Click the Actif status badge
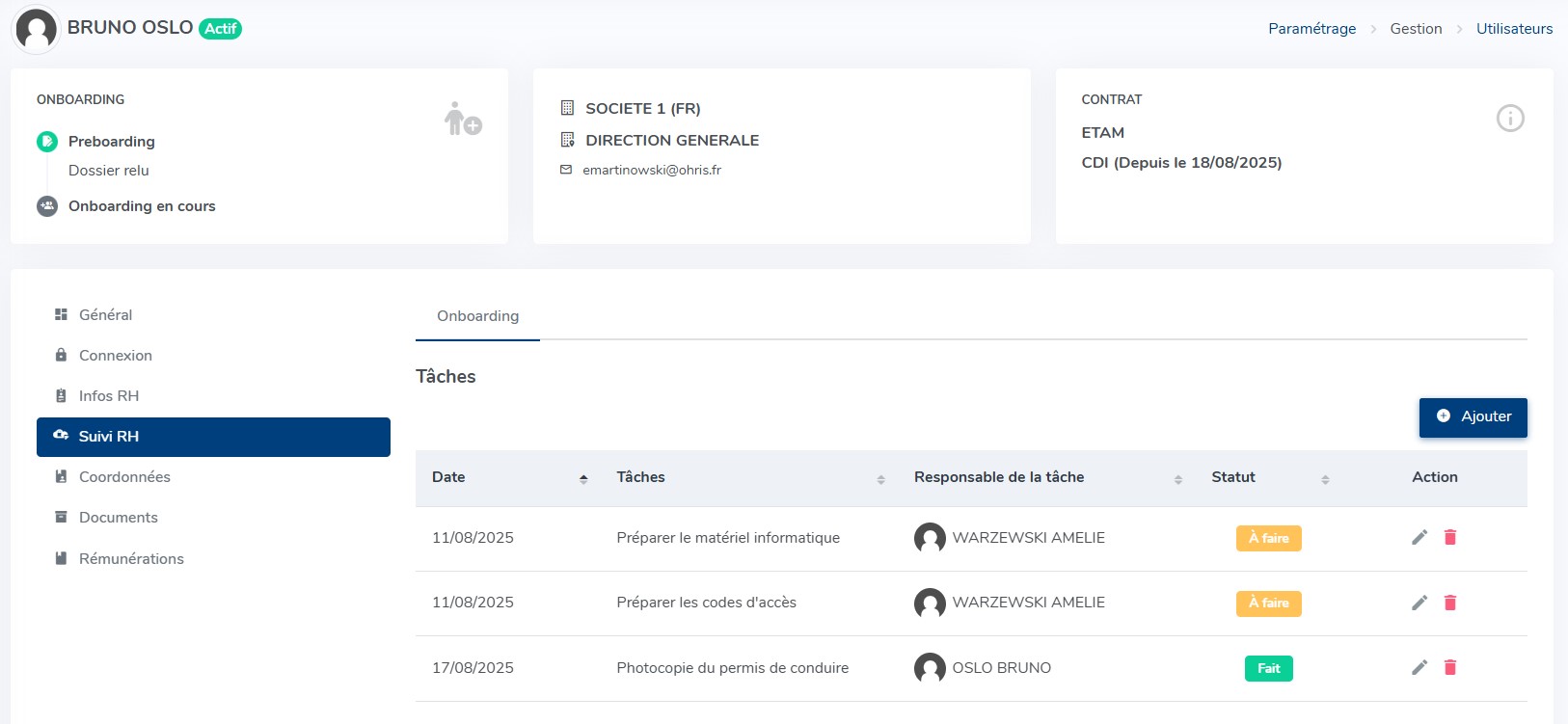Screen dimensions: 1568x724 (x=221, y=29)
